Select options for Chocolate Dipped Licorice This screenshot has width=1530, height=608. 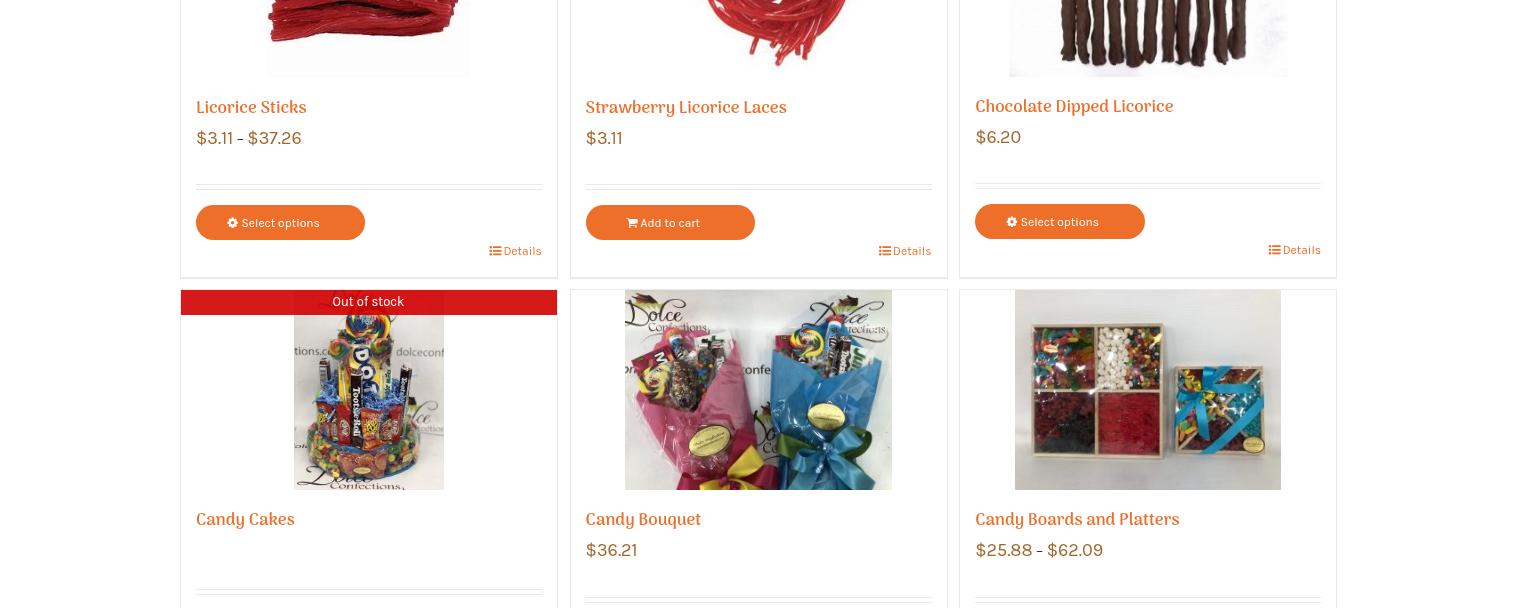point(1060,221)
